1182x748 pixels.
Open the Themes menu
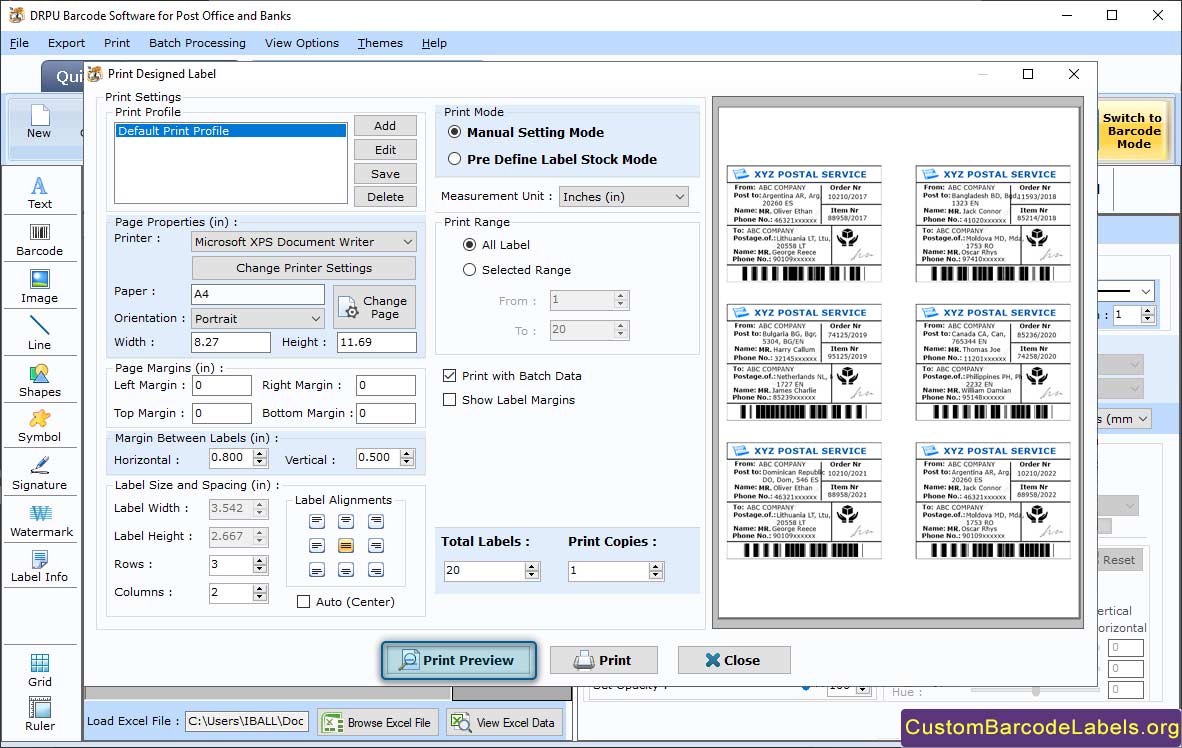click(380, 43)
